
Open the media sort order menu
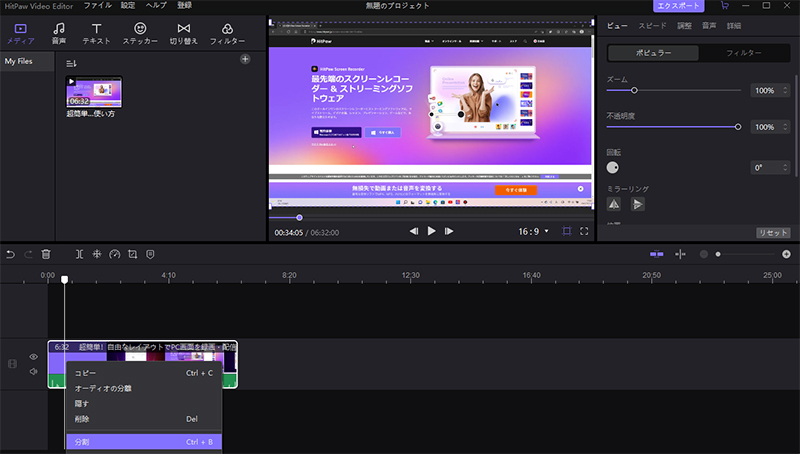click(x=71, y=62)
